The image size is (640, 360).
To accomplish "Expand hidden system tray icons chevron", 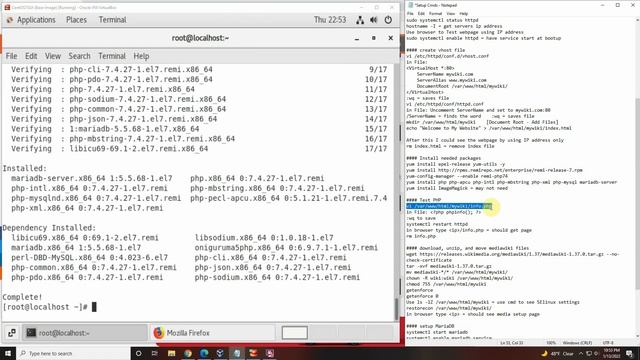I will 581,353.
